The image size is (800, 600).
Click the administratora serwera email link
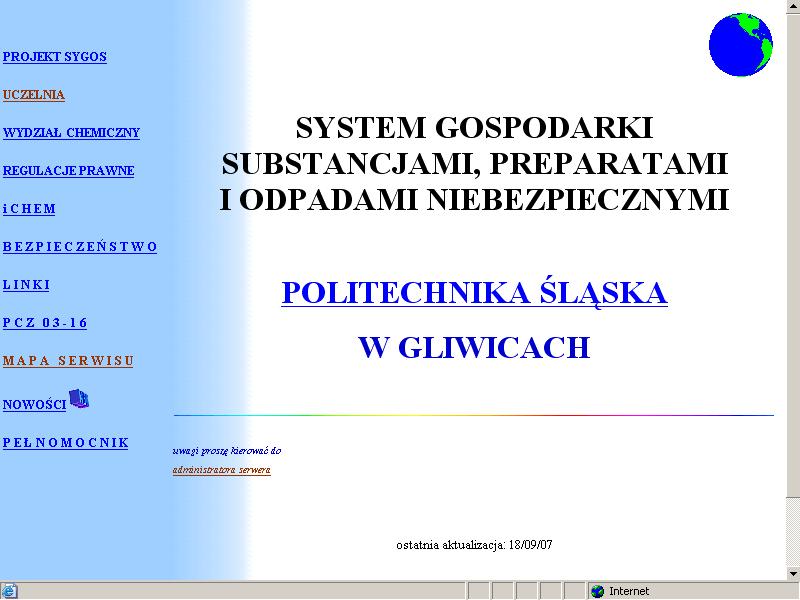click(221, 470)
